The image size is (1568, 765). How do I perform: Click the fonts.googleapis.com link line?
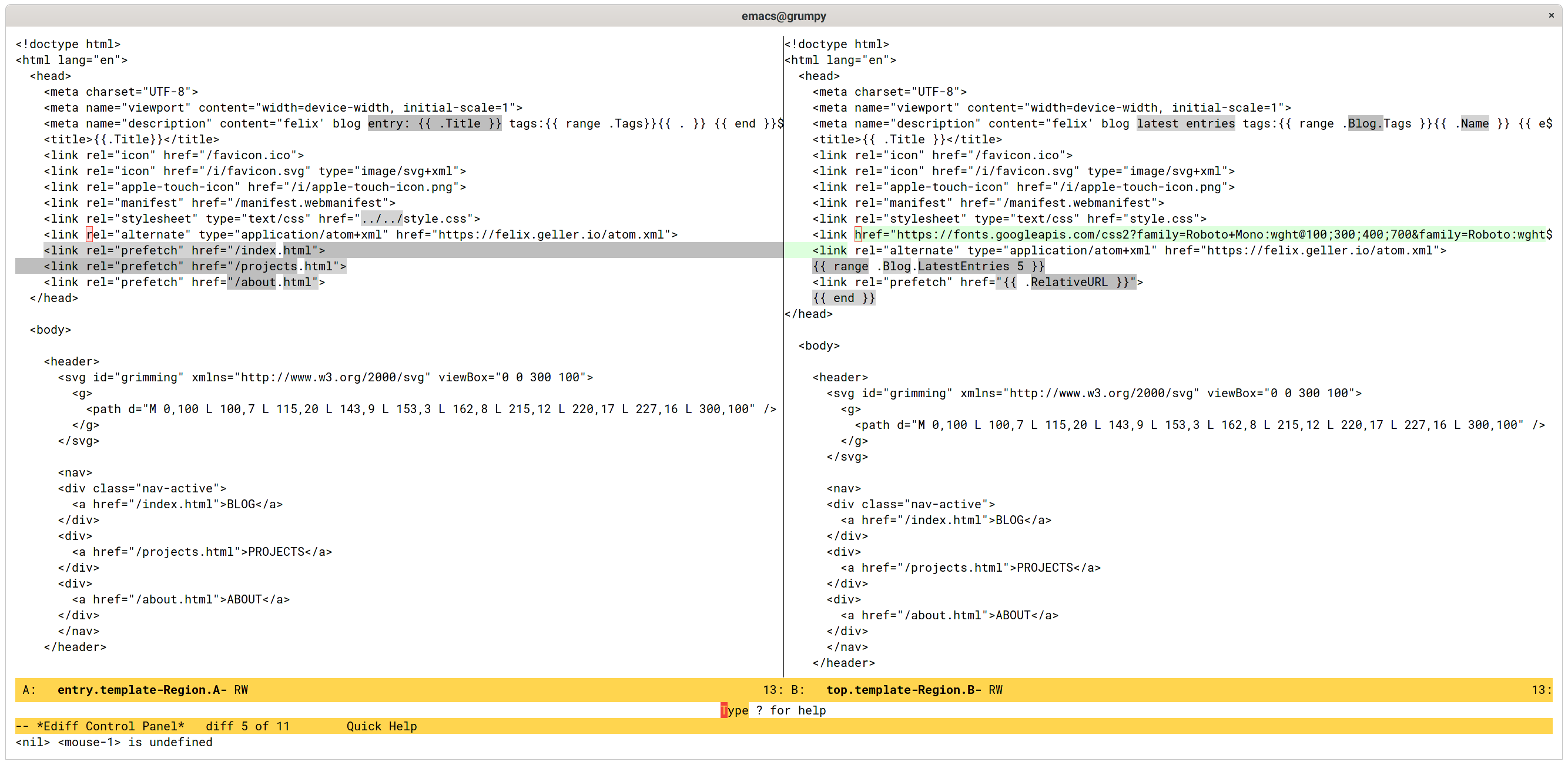tap(1182, 234)
